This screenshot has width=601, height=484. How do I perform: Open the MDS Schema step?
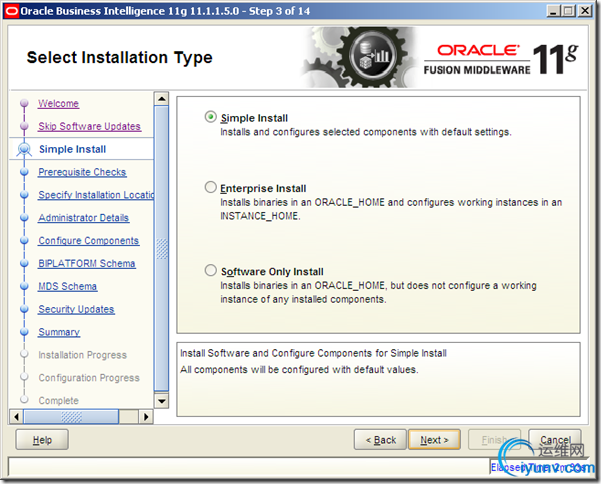click(x=67, y=286)
